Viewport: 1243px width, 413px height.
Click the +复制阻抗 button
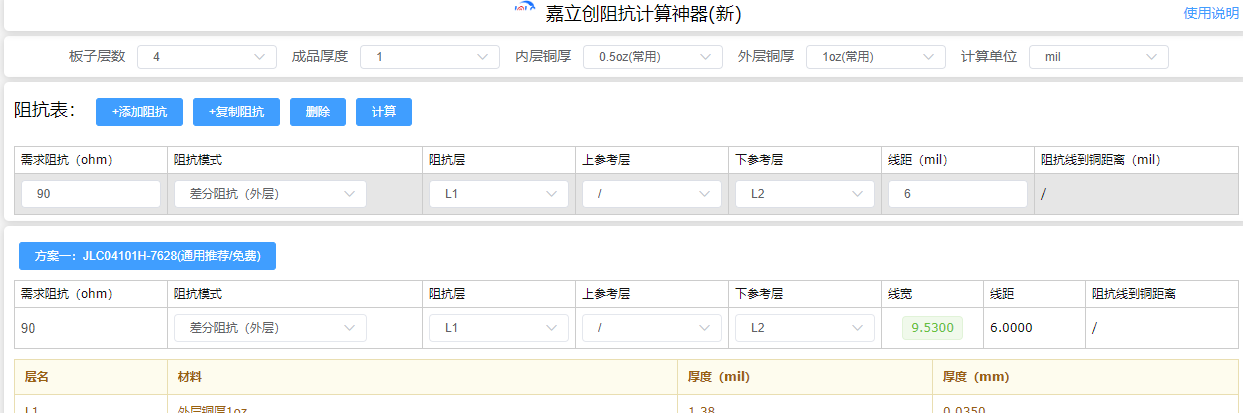[236, 112]
